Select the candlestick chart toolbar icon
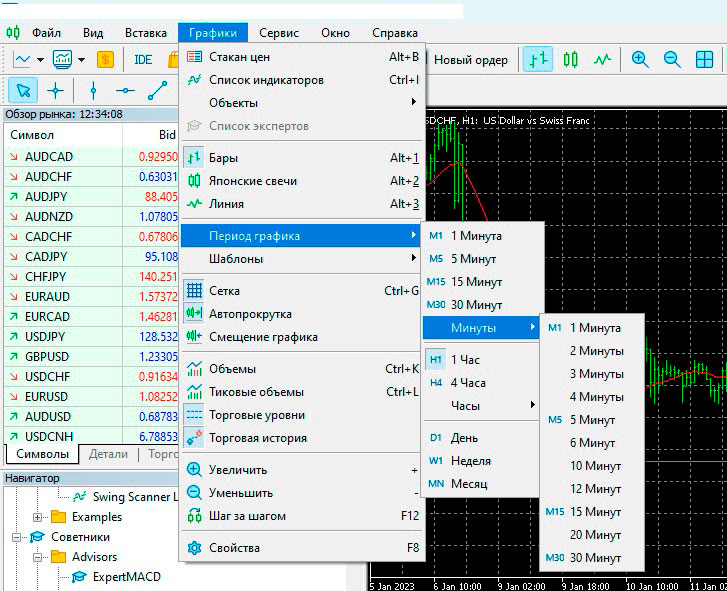This screenshot has width=727, height=591. point(570,60)
